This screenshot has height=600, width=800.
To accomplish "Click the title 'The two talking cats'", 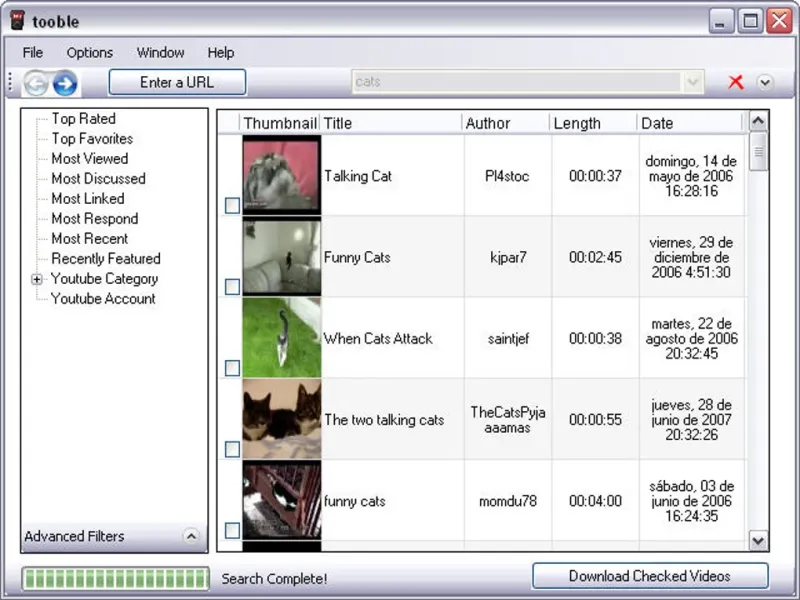I will pyautogui.click(x=384, y=420).
